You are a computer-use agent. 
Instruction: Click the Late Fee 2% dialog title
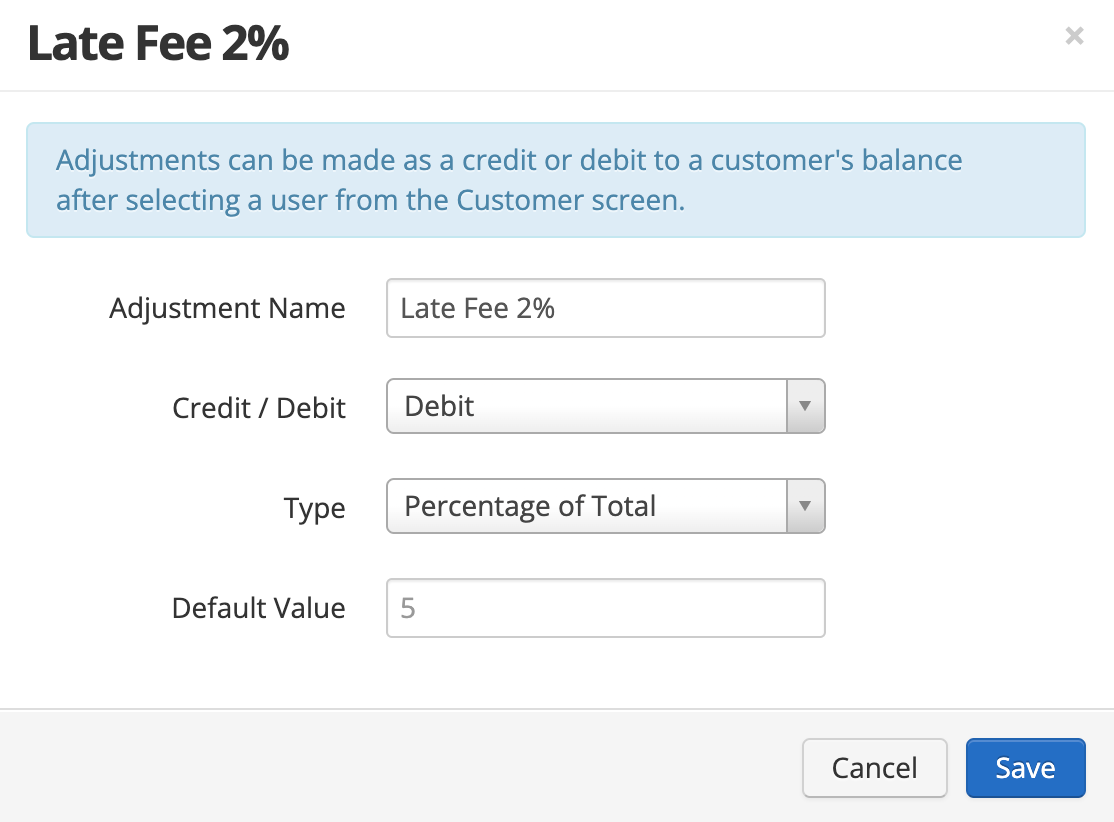pos(158,43)
